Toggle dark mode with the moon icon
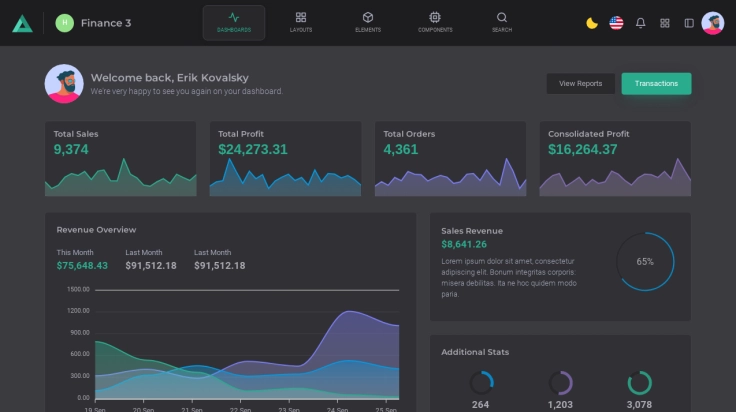 592,23
